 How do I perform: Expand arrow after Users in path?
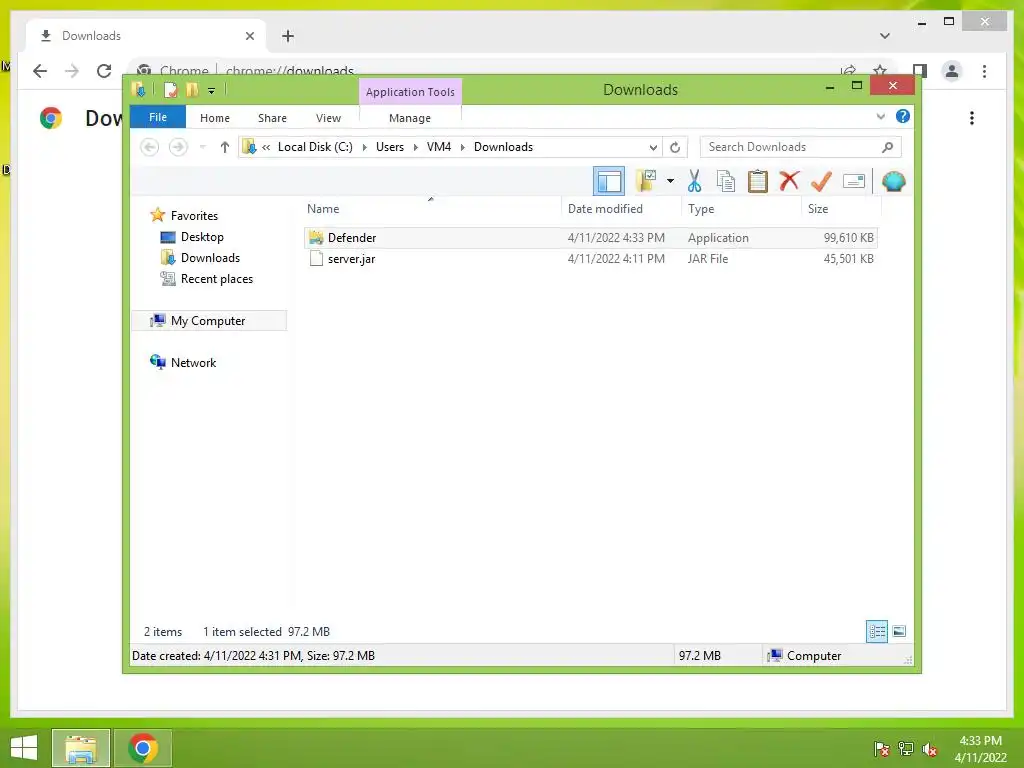coord(415,148)
